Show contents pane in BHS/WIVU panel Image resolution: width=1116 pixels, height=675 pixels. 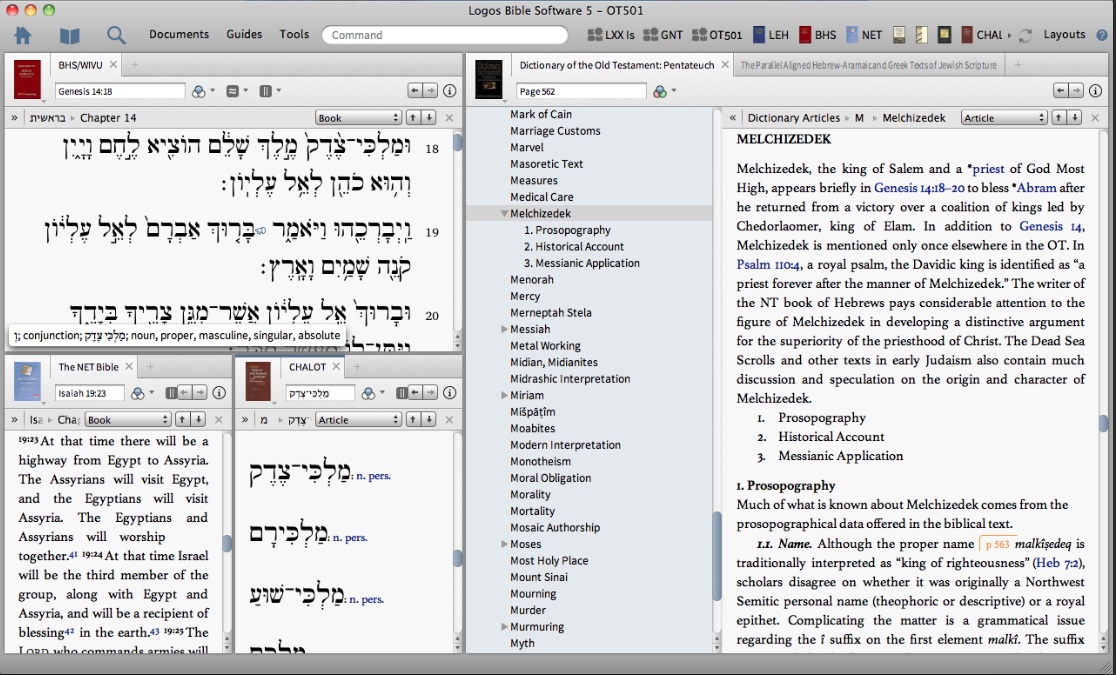[x=14, y=118]
